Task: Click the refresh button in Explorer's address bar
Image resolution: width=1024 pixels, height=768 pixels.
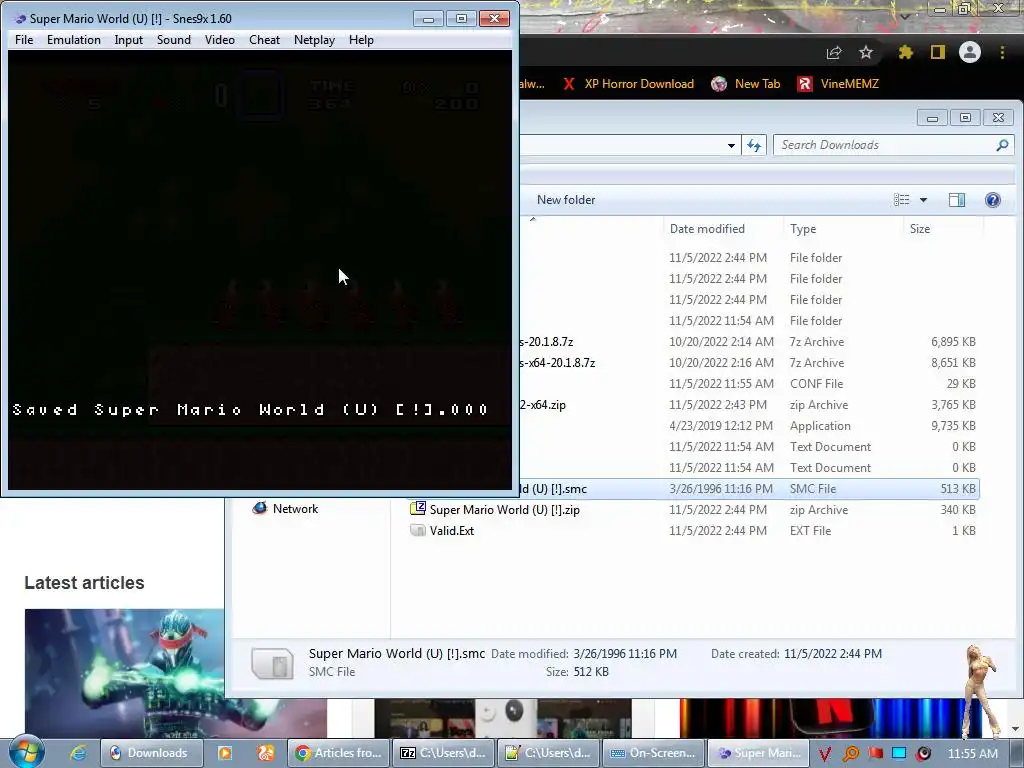Action: coord(754,145)
